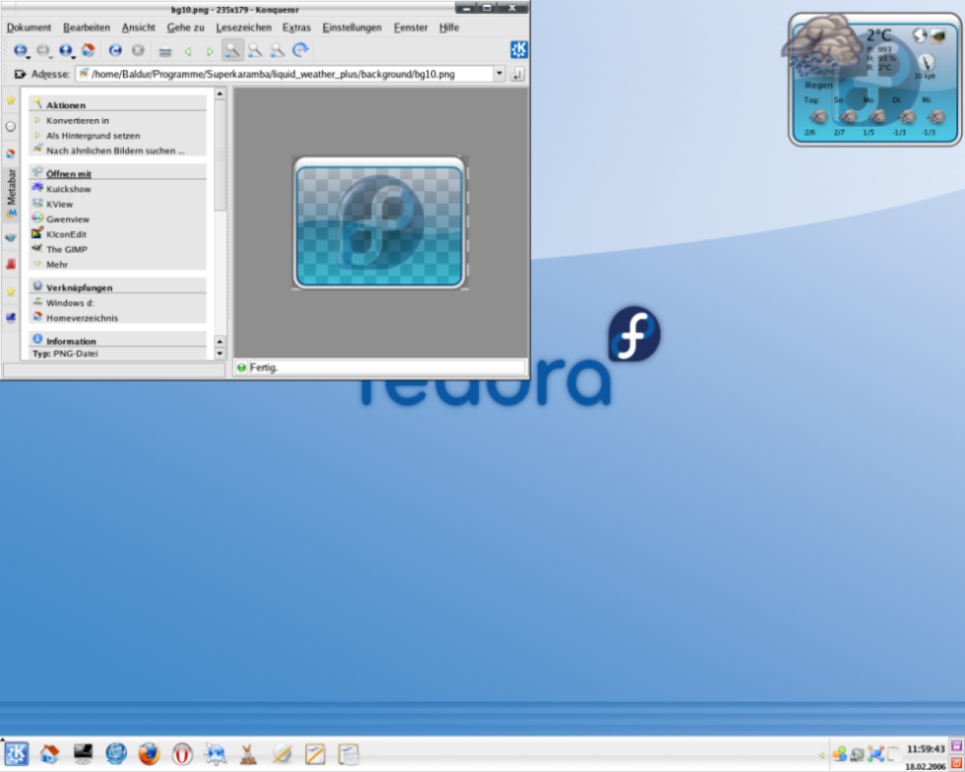Go up one directory with Up arrow
Screen dimensions: 965x772
point(65,50)
